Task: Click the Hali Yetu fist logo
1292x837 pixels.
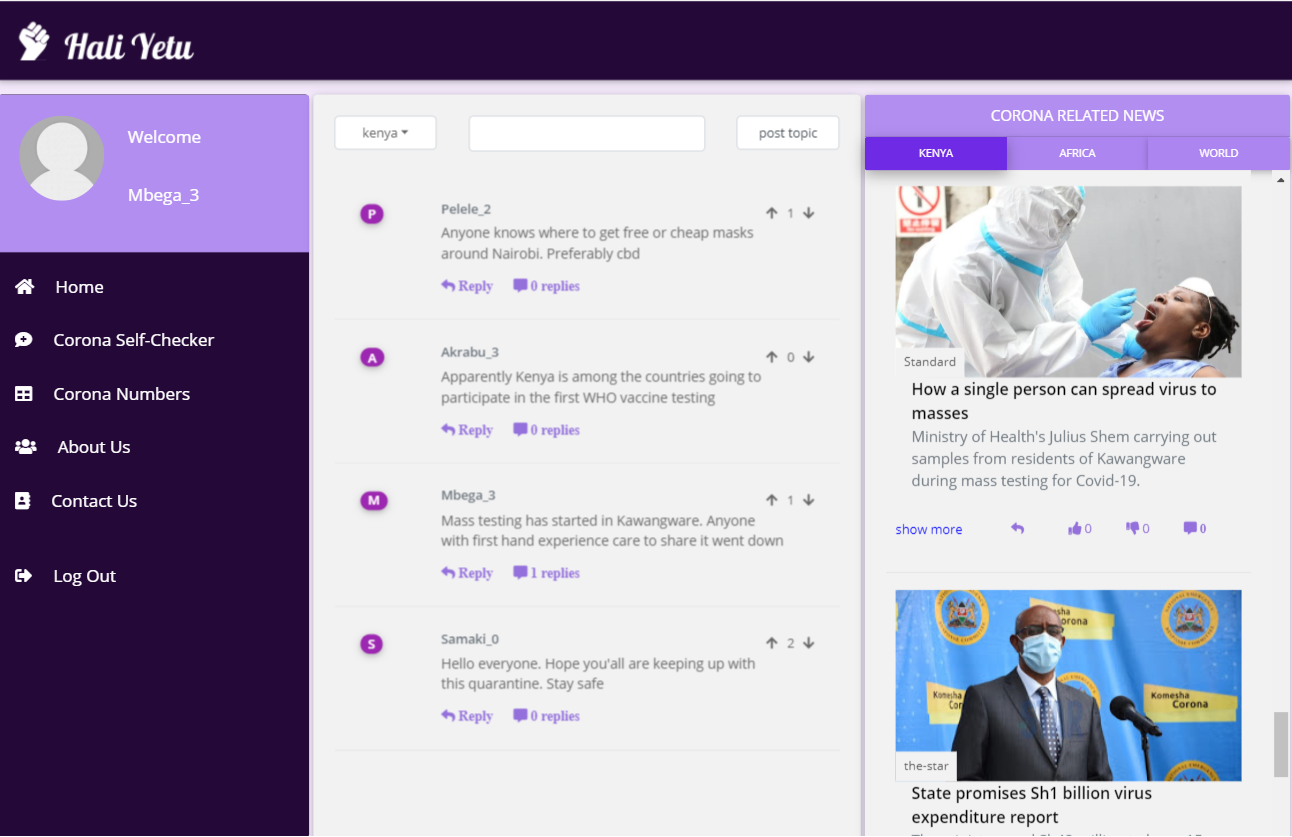Action: tap(34, 42)
